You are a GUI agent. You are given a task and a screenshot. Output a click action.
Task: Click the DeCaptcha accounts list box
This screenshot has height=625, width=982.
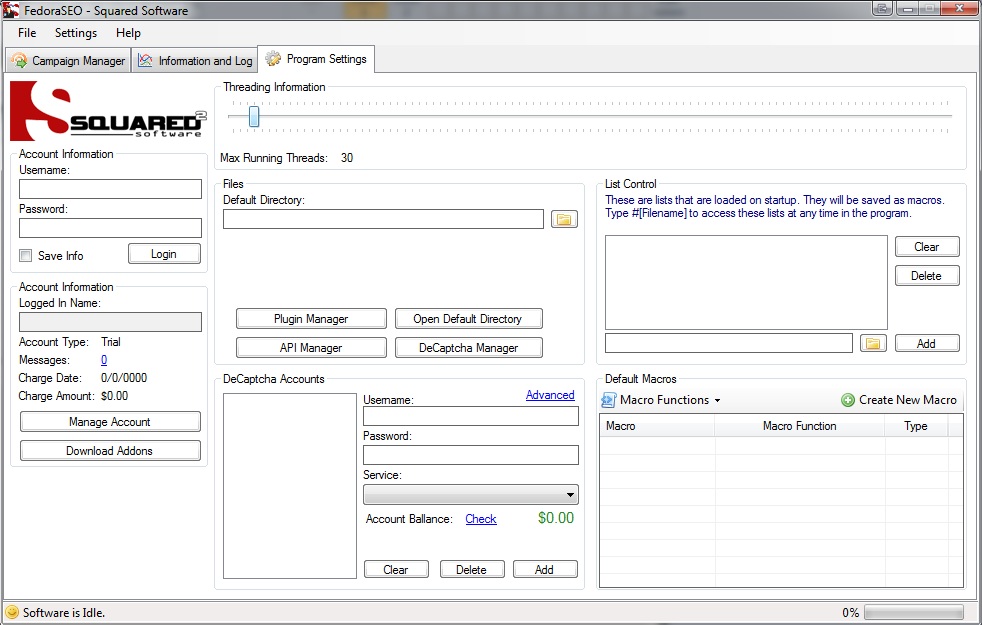[x=290, y=486]
